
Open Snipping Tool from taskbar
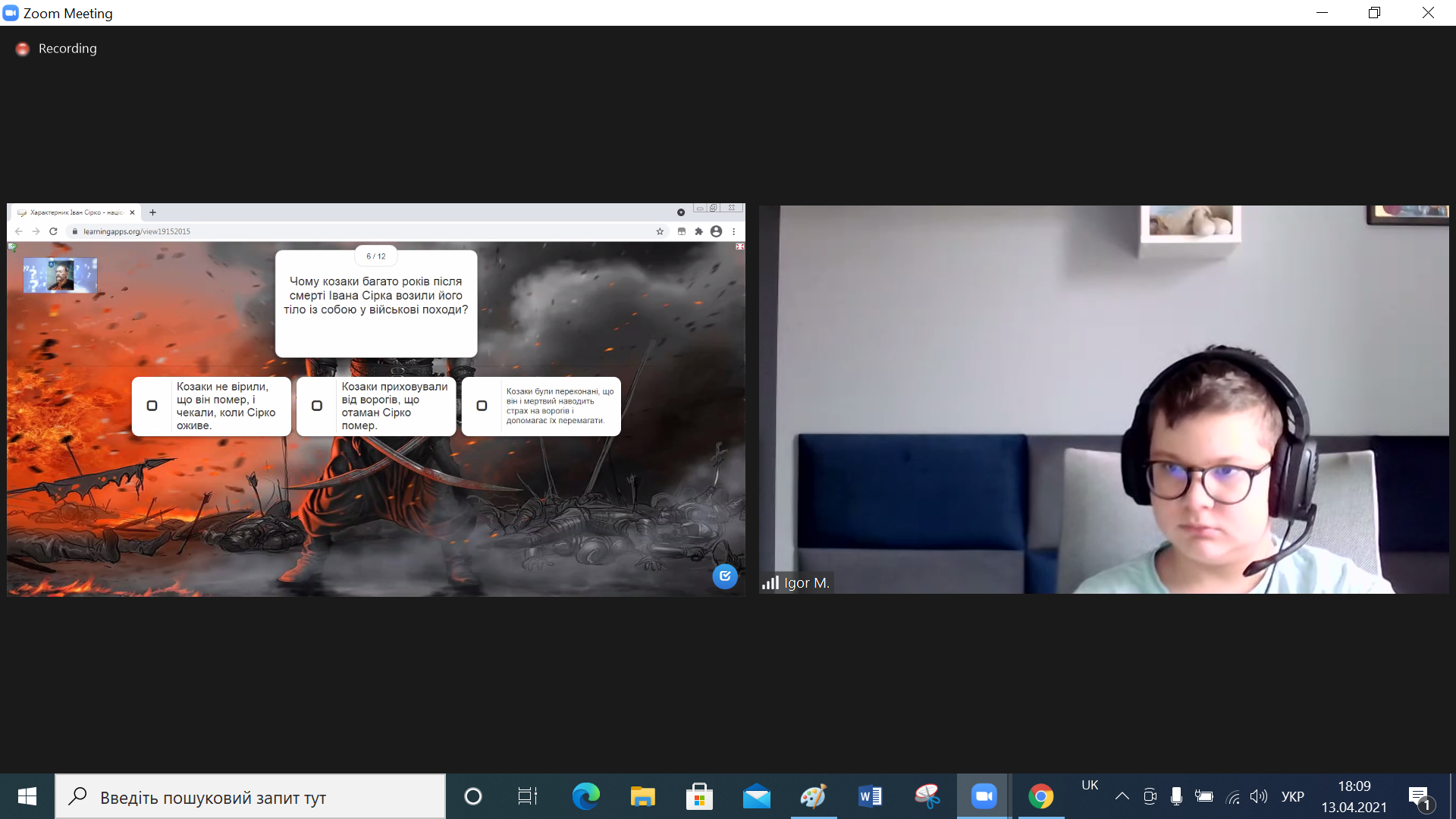[x=927, y=796]
